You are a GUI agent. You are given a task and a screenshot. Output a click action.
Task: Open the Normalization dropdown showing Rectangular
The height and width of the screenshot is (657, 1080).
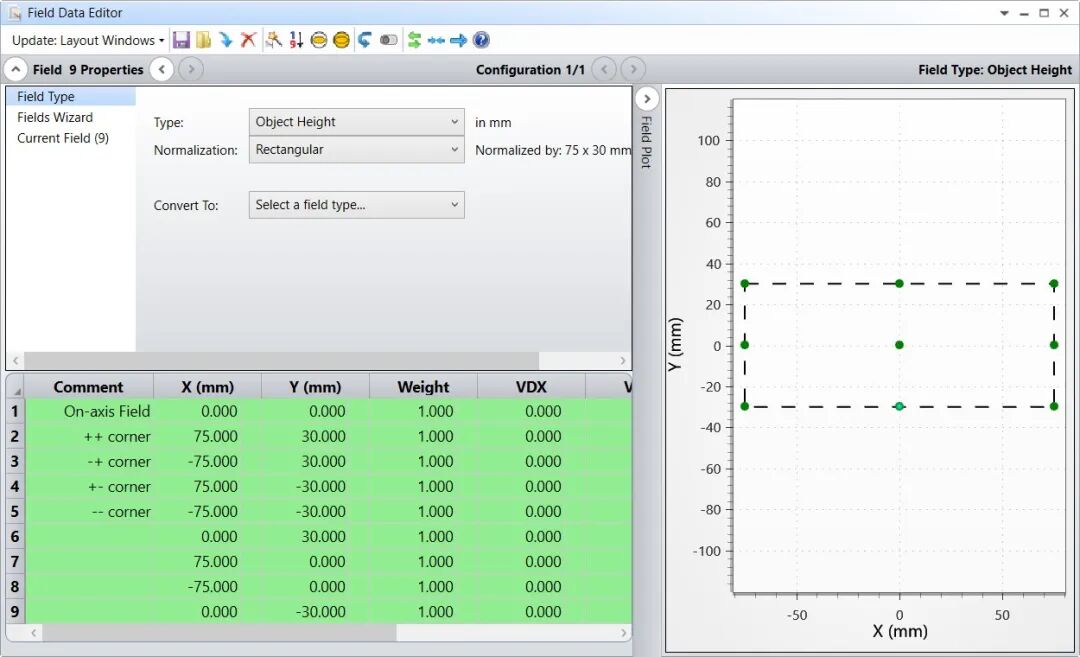[x=356, y=148]
